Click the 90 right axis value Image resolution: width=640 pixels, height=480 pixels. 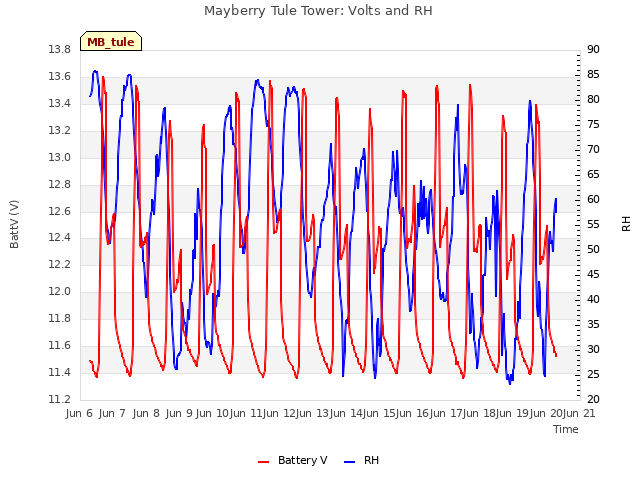pyautogui.click(x=593, y=50)
